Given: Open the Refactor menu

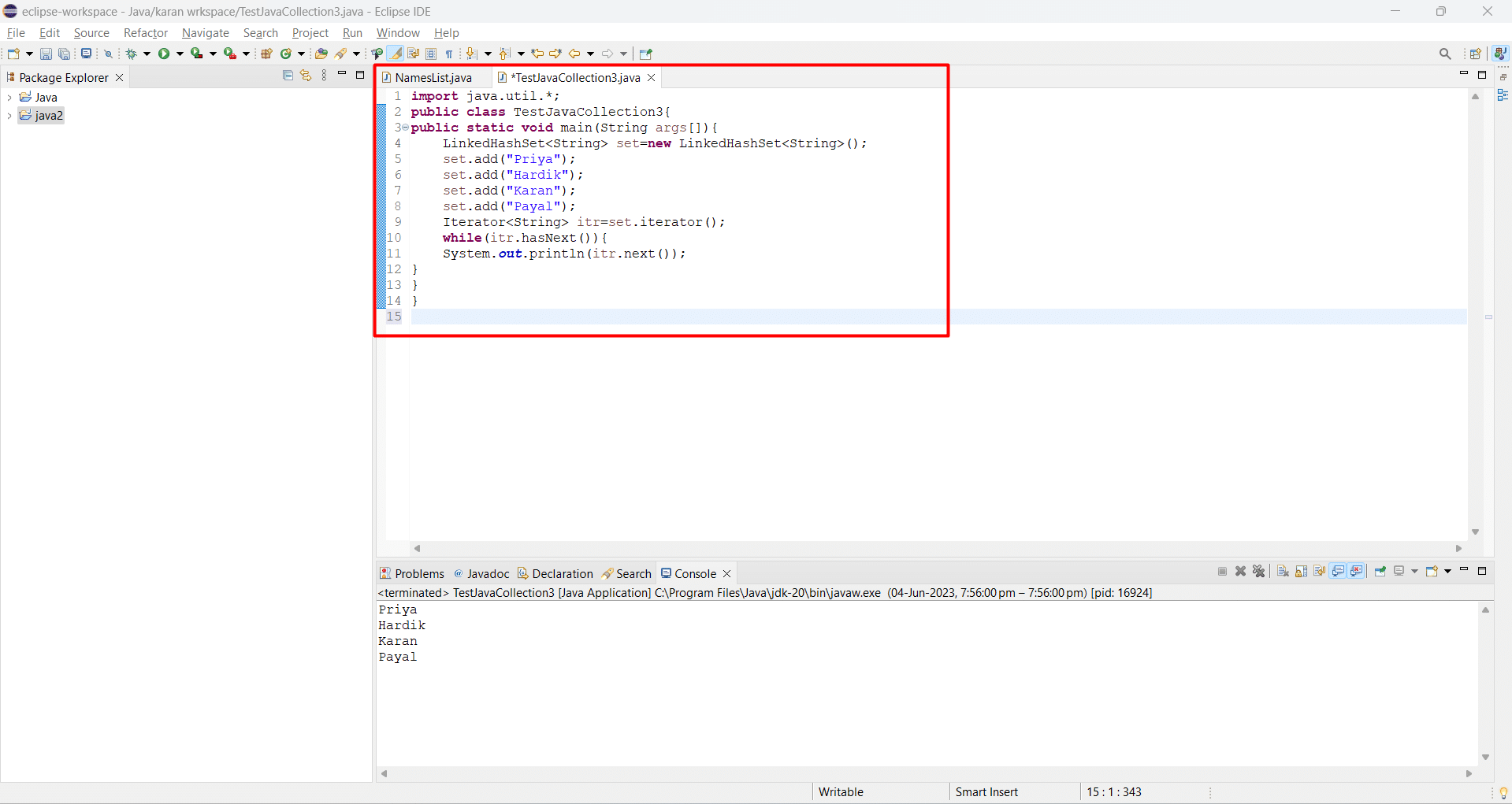Looking at the screenshot, I should click(x=146, y=33).
